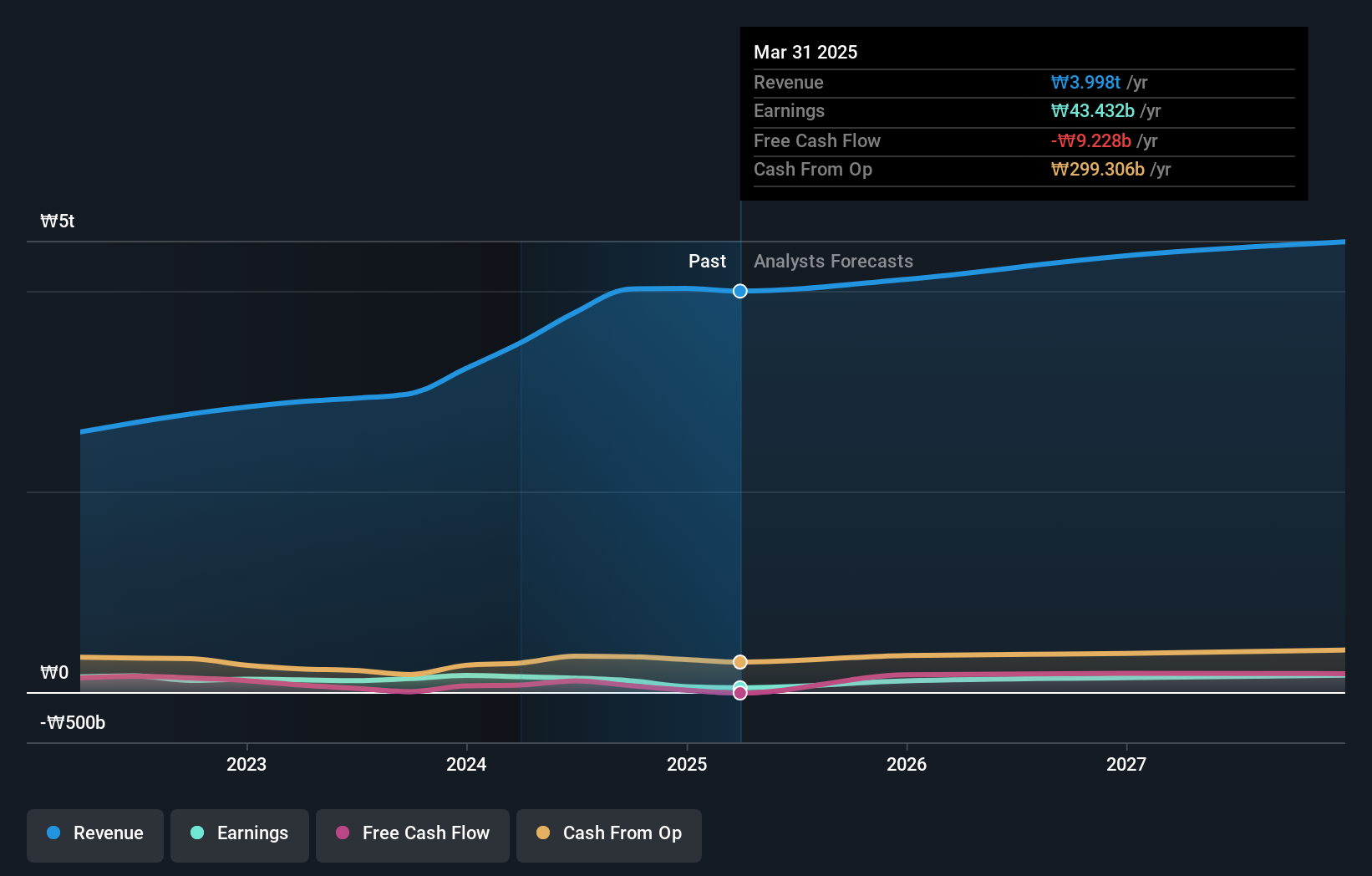Click the -₩9.228b free cash flow value
Image resolution: width=1372 pixels, height=876 pixels.
1090,141
